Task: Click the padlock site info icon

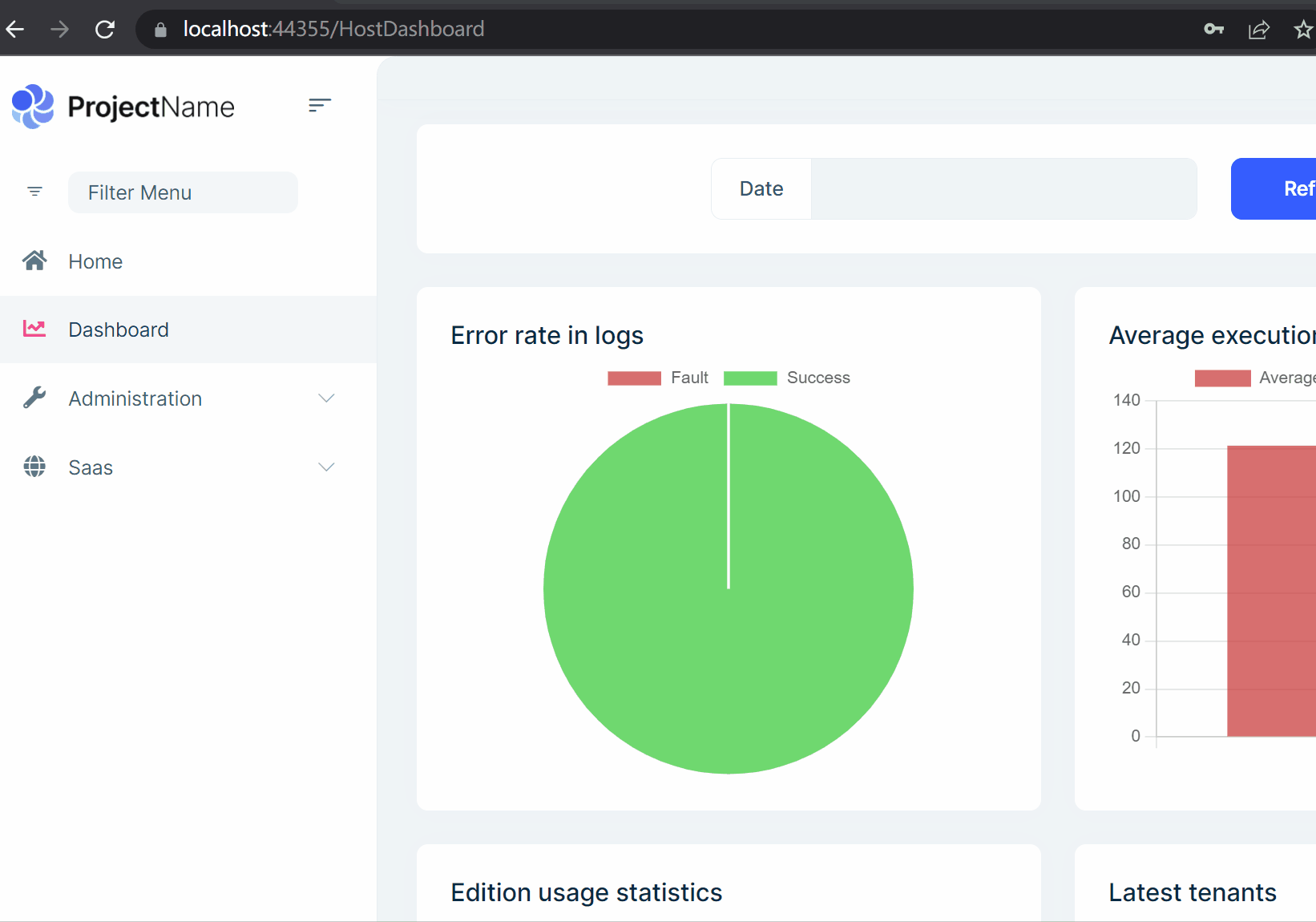Action: point(160,30)
